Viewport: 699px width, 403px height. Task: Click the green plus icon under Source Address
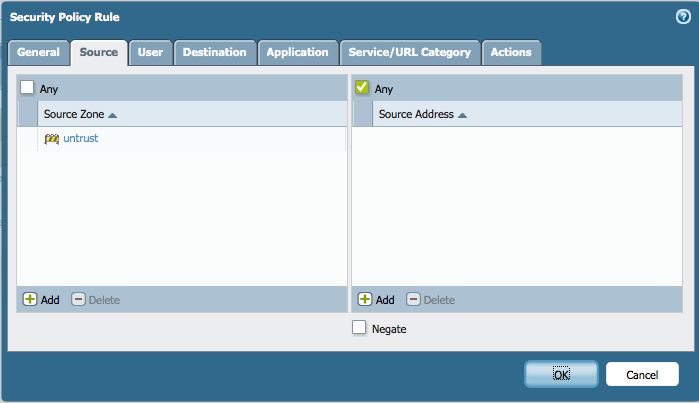click(x=365, y=299)
